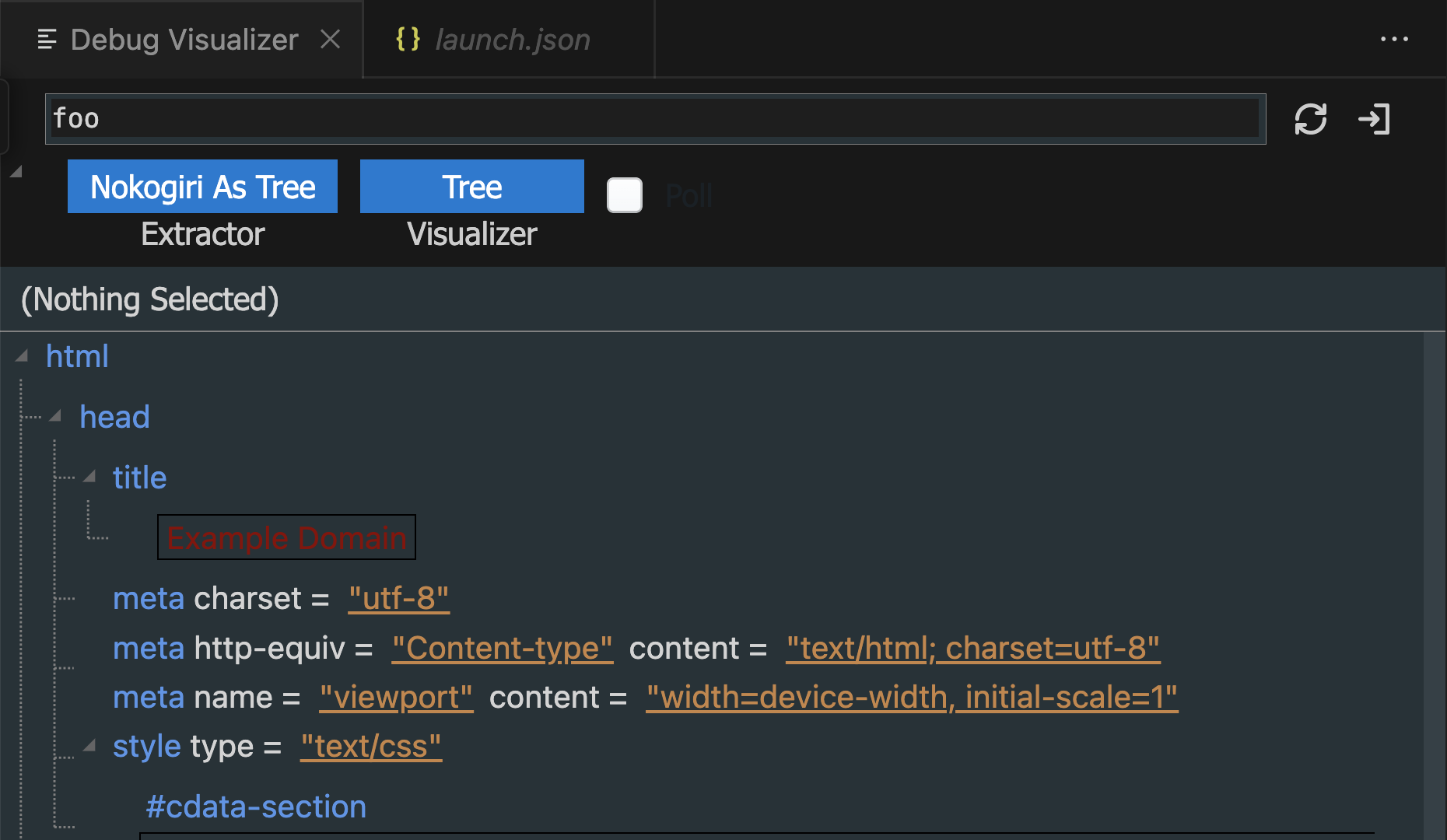
Task: Click the Nokogiri As Tree extractor button
Action: 202,187
